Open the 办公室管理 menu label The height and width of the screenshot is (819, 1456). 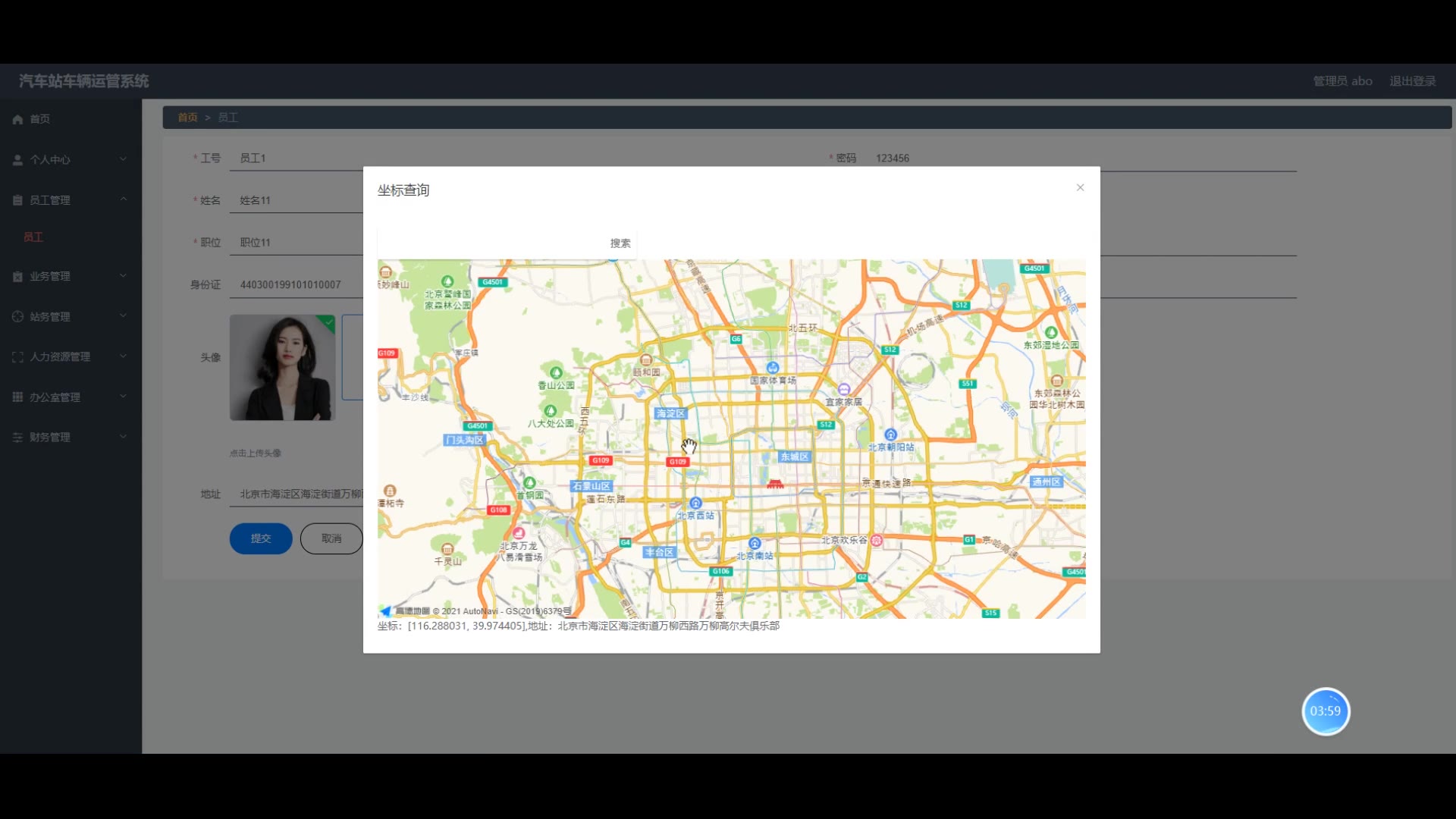click(55, 397)
